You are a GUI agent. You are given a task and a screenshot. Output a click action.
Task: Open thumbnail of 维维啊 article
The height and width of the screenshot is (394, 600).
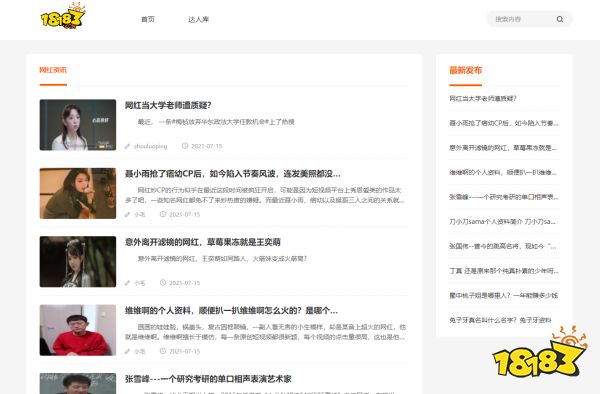78,330
